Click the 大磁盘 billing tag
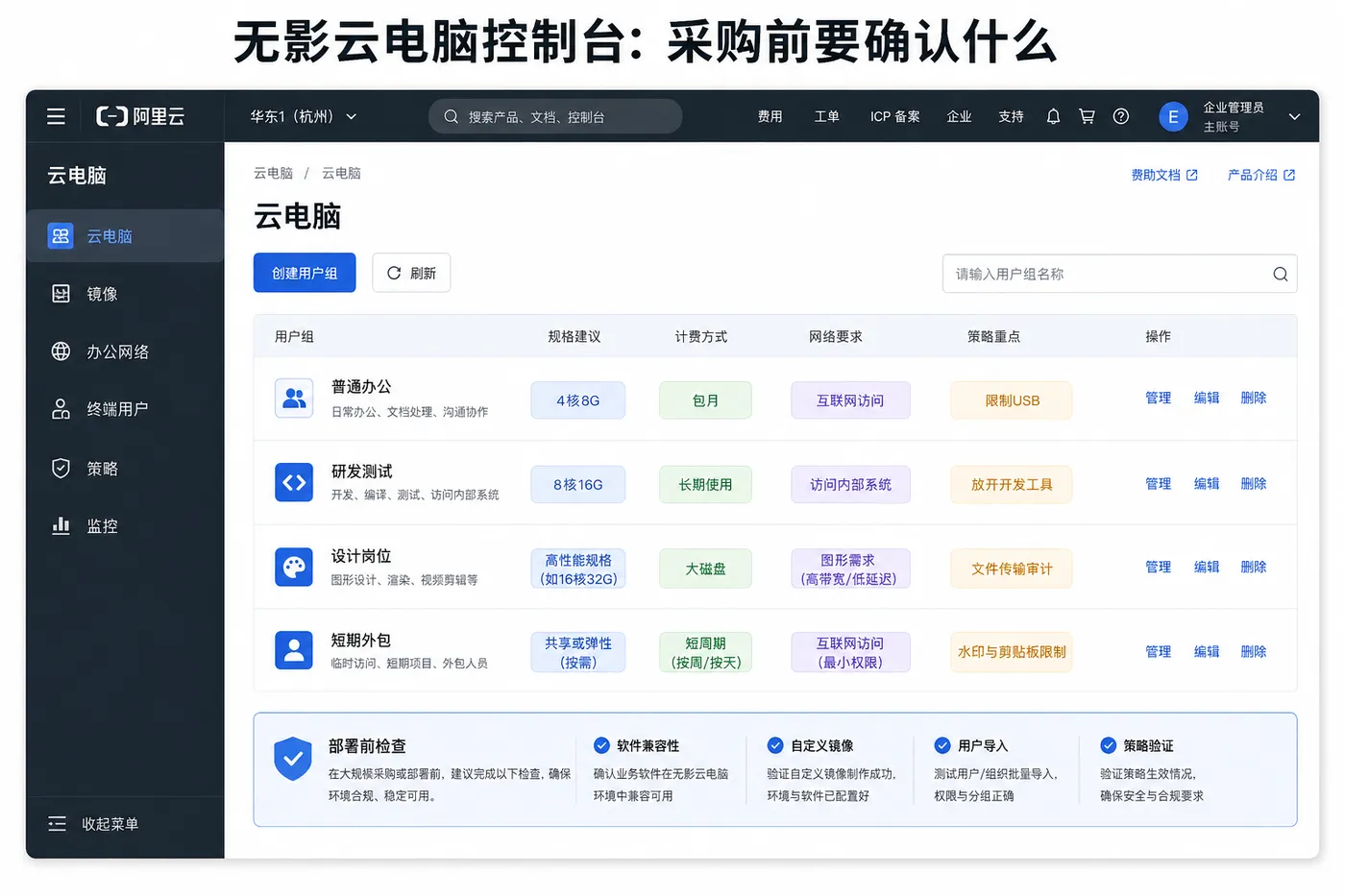 (x=705, y=569)
